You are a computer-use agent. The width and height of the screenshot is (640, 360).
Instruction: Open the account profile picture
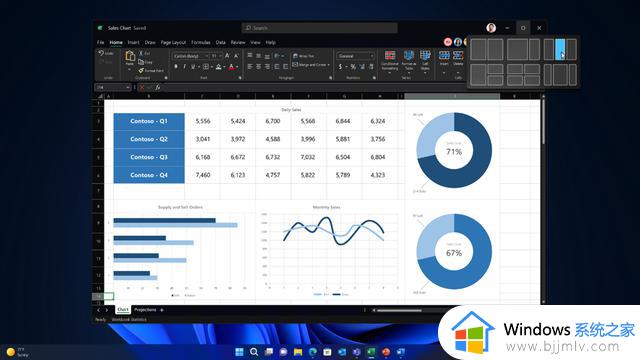[x=491, y=28]
